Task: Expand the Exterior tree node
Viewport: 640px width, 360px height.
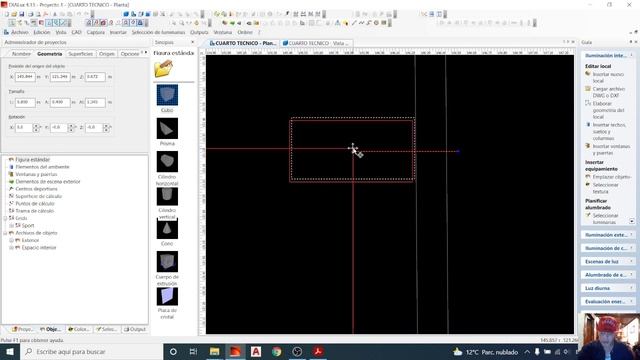Action: (x=11, y=240)
